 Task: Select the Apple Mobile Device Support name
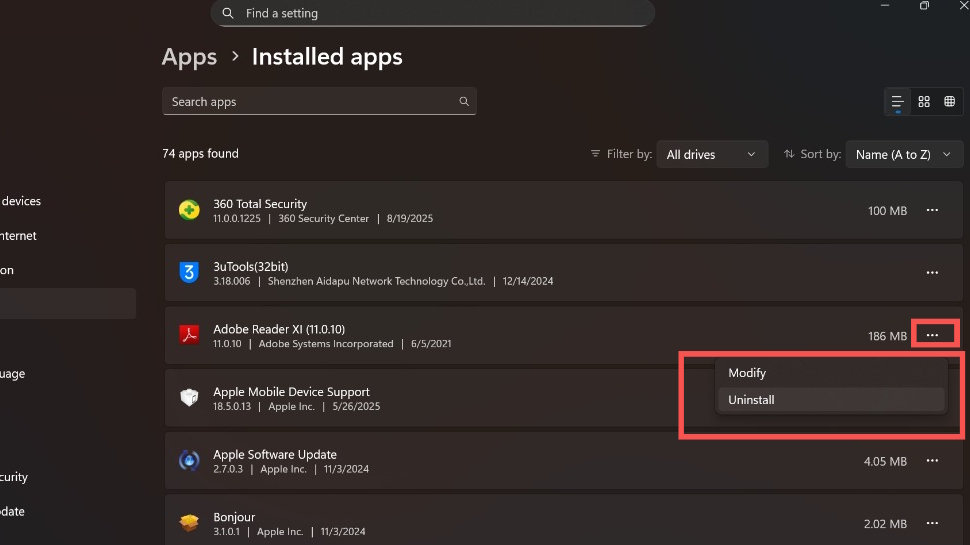tap(291, 392)
